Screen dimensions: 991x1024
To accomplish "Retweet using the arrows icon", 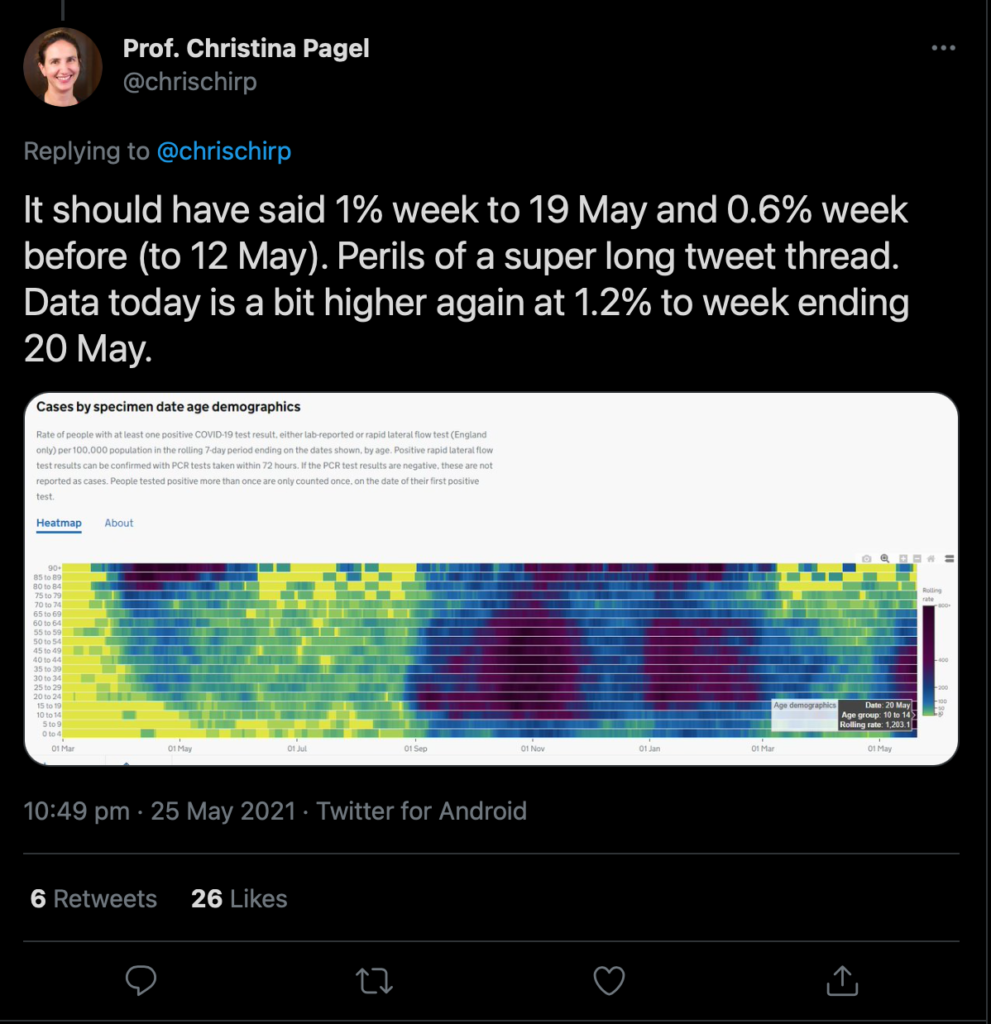I will (x=374, y=980).
